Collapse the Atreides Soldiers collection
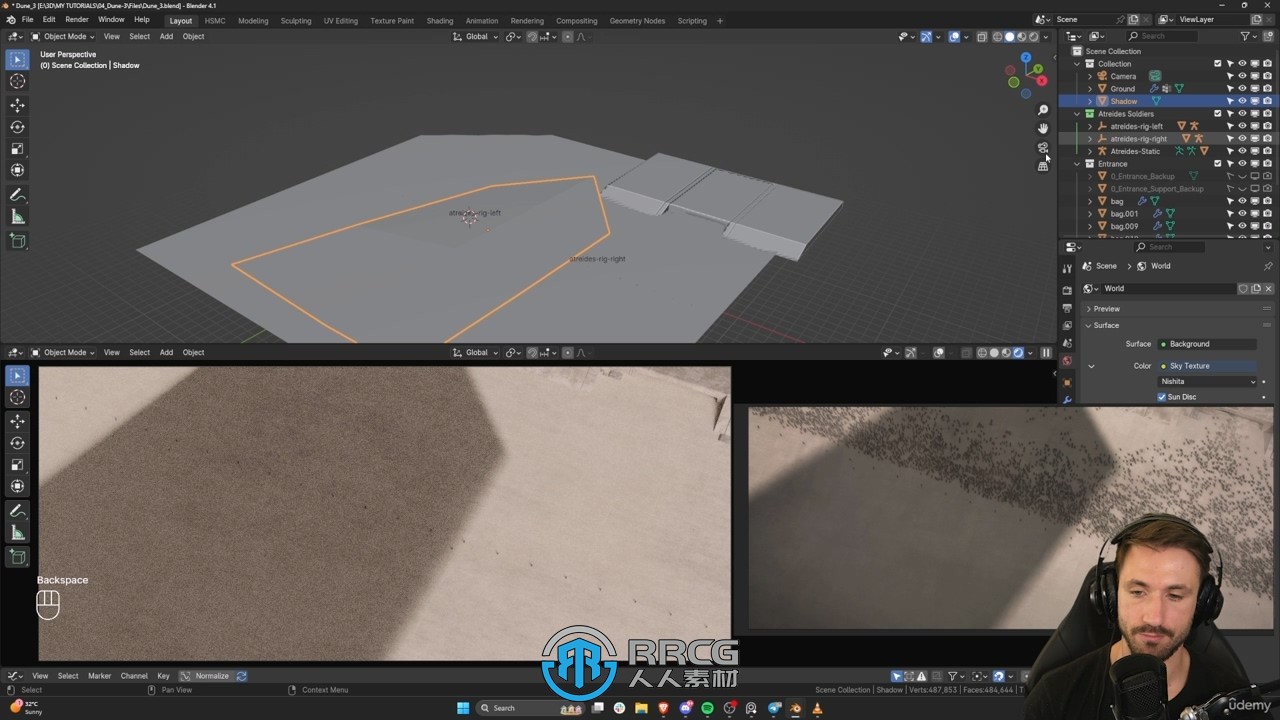 [1077, 114]
